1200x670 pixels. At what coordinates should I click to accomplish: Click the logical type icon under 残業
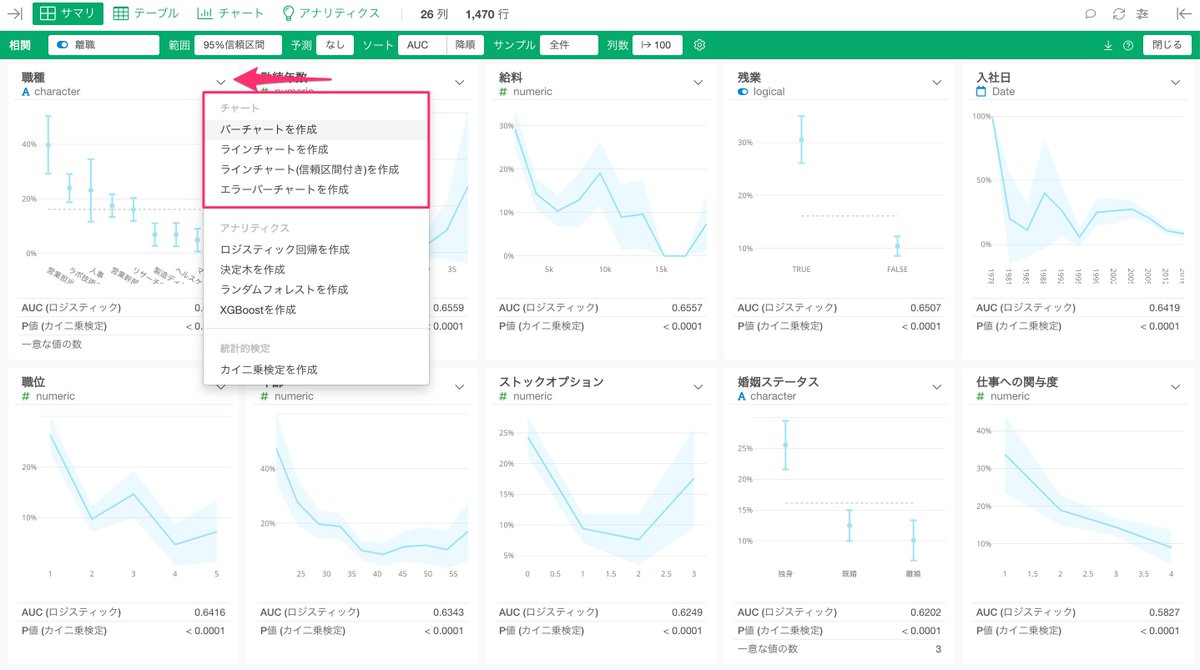pos(743,92)
